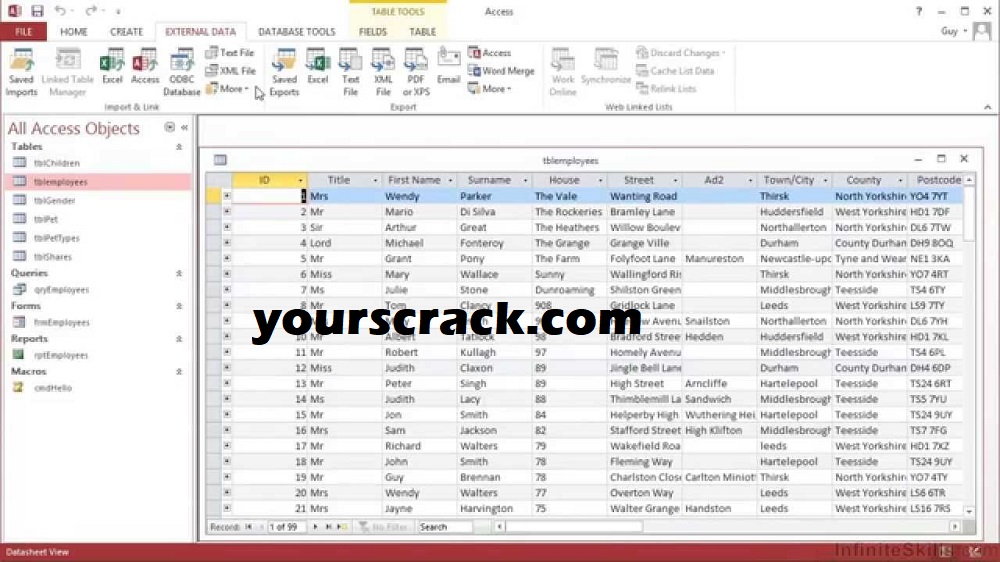Click Discard Changes
The width and height of the screenshot is (1000, 562).
[681, 53]
